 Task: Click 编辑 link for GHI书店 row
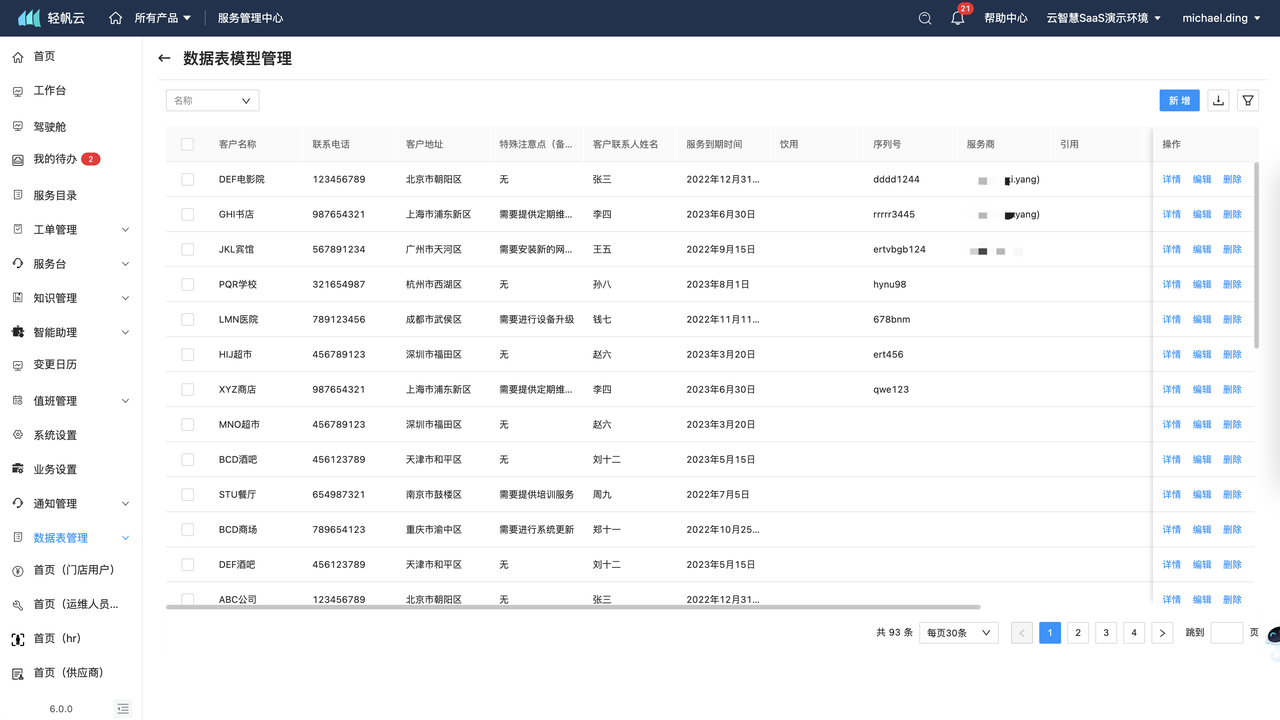tap(1202, 214)
